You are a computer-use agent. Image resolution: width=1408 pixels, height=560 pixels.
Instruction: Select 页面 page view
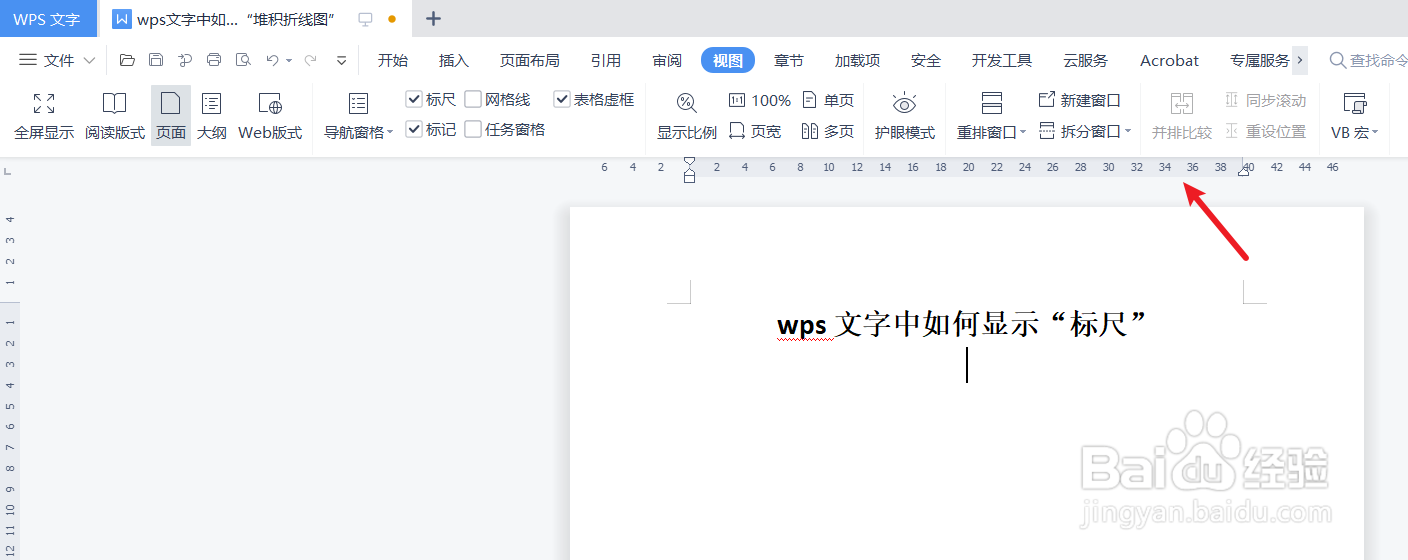click(x=171, y=116)
